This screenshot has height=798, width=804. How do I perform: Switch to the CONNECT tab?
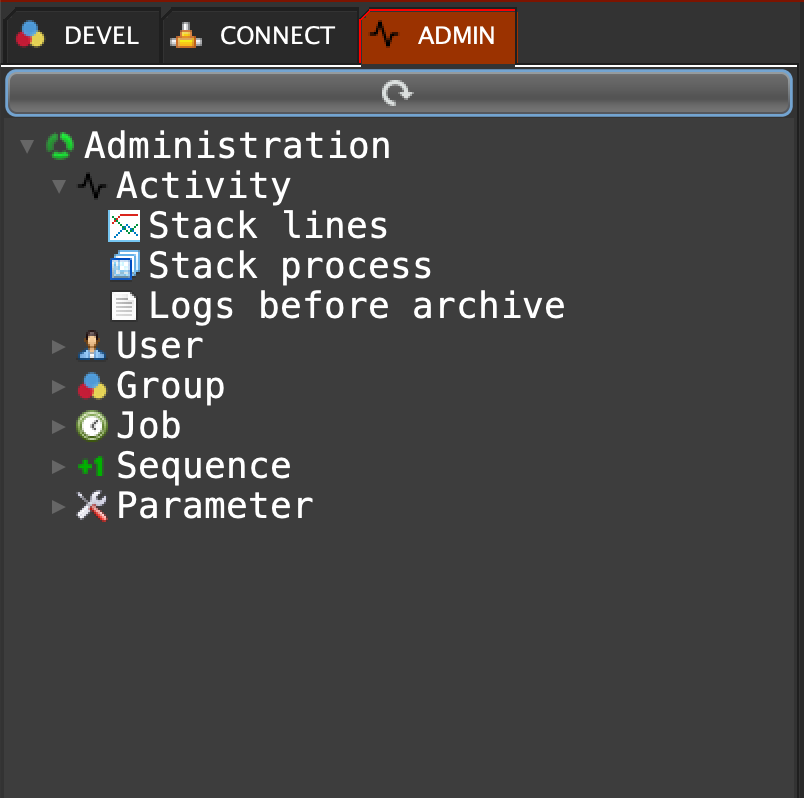(x=258, y=36)
